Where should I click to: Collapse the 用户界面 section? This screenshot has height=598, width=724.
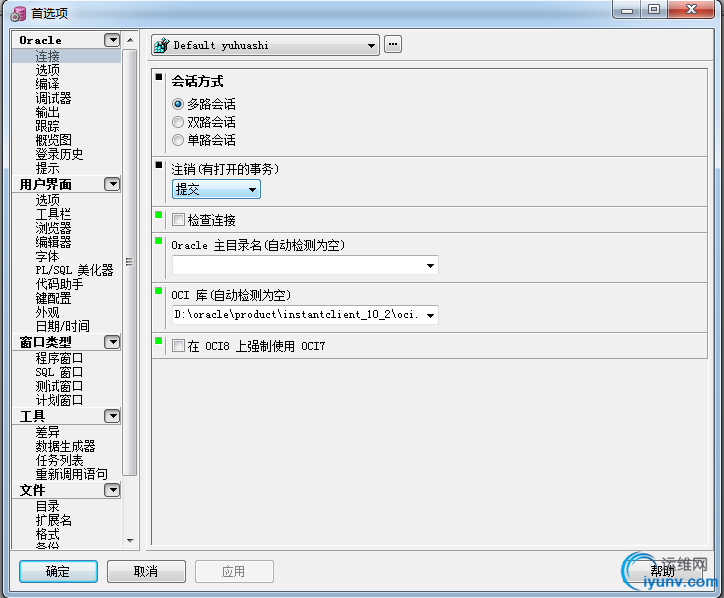[112, 184]
